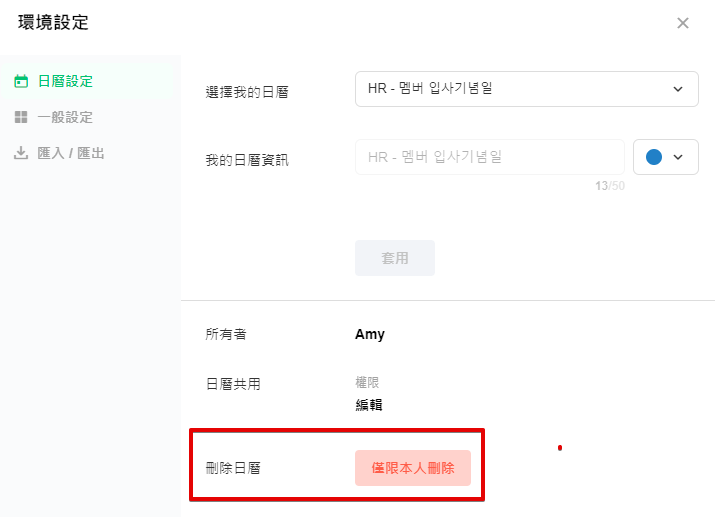Click the download icon beside 匯入 / 匯出

click(21, 154)
